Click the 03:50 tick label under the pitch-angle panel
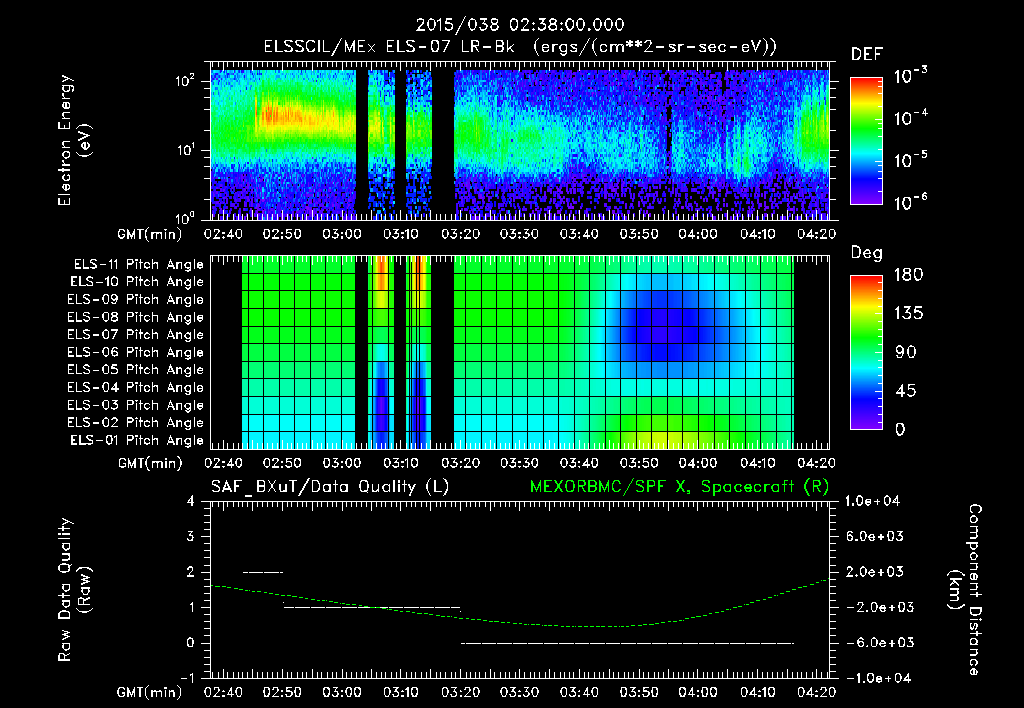Screen dimensions: 1024x708 pyautogui.click(x=638, y=463)
